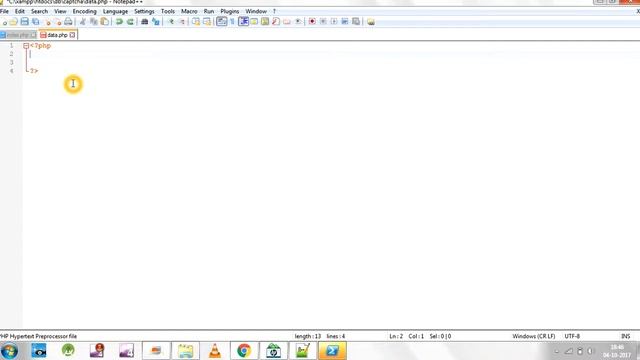Open the Edit menu

20,11
